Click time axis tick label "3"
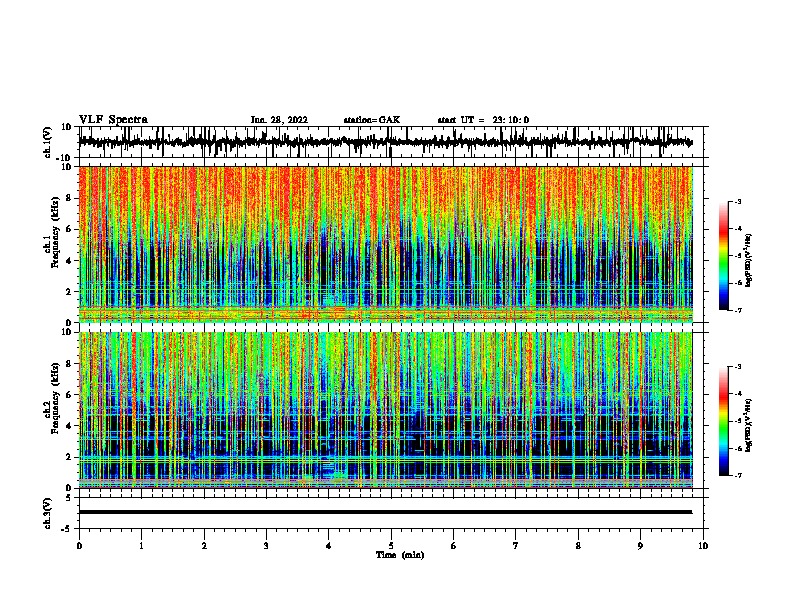 click(x=266, y=546)
